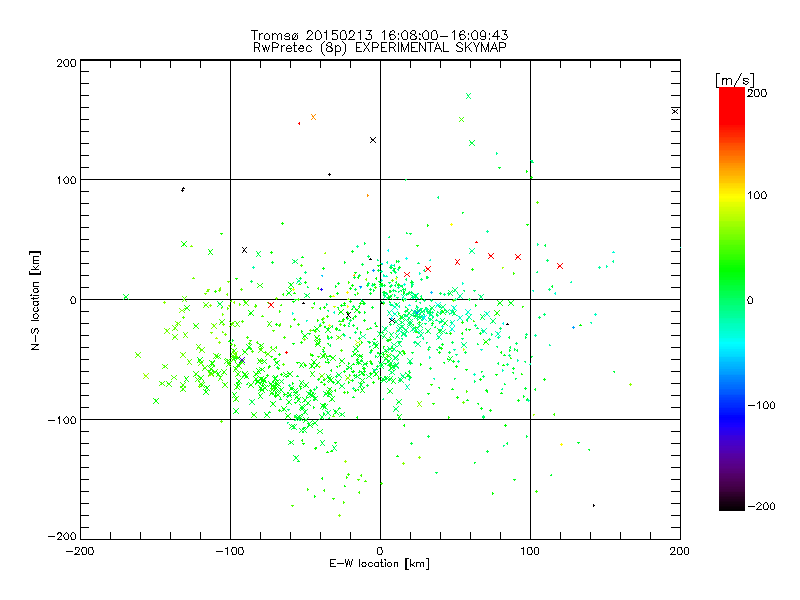Click the y-axis tick label '100'
Image resolution: width=800 pixels, height=600 pixels.
click(x=66, y=180)
